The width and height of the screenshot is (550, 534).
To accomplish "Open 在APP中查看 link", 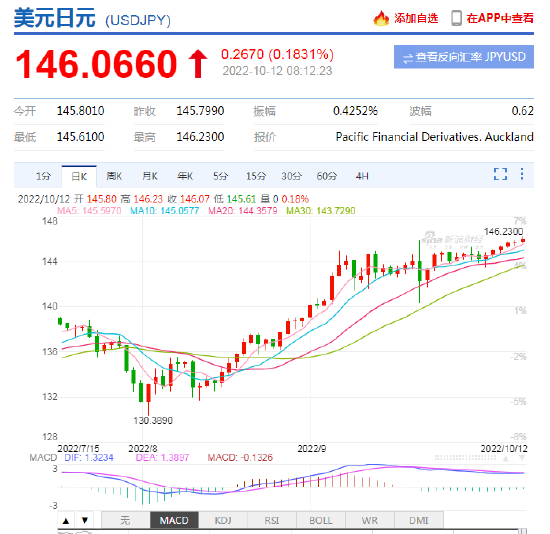I will tap(500, 18).
